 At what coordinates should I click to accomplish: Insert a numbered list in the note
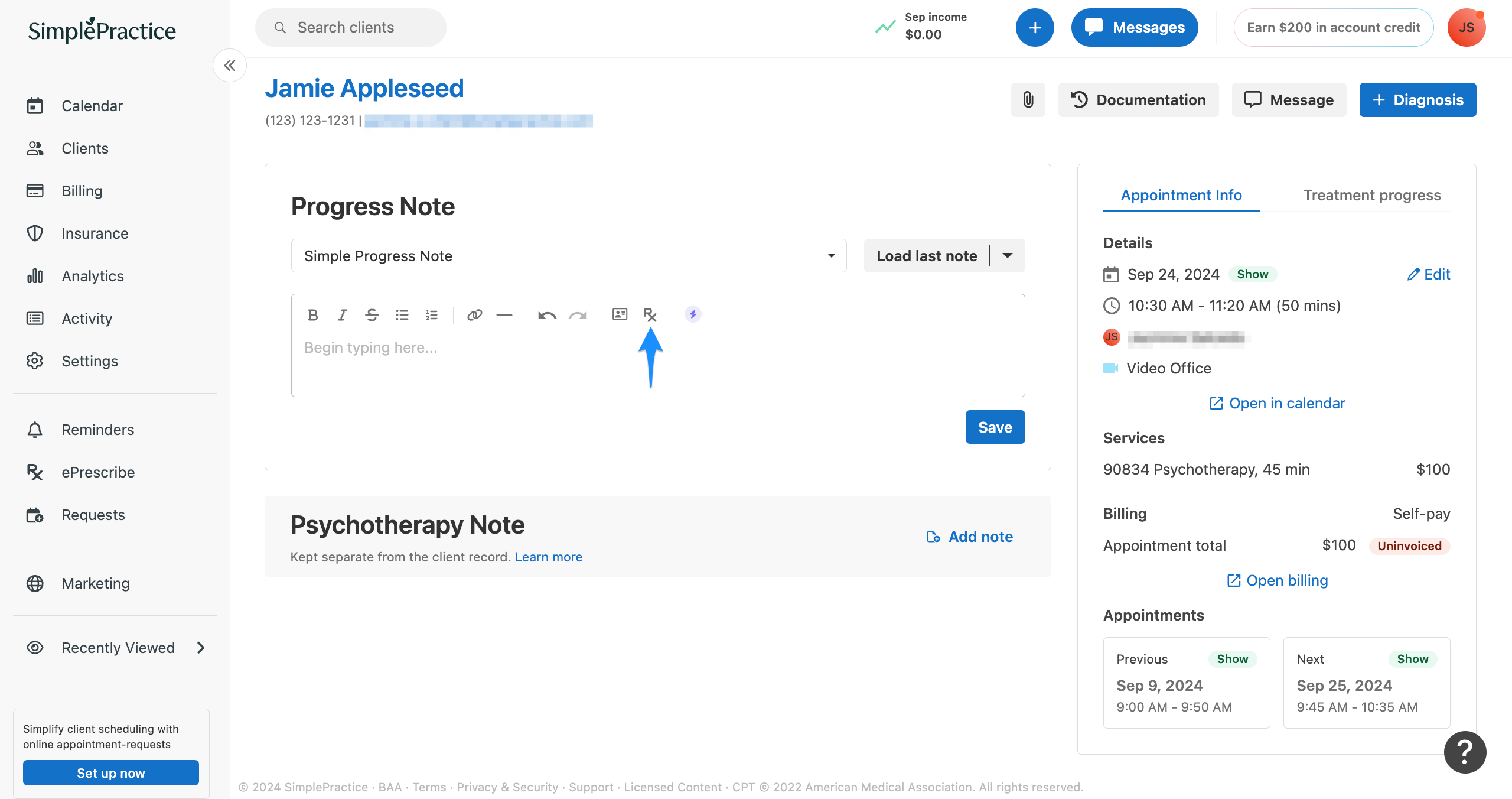coord(432,315)
